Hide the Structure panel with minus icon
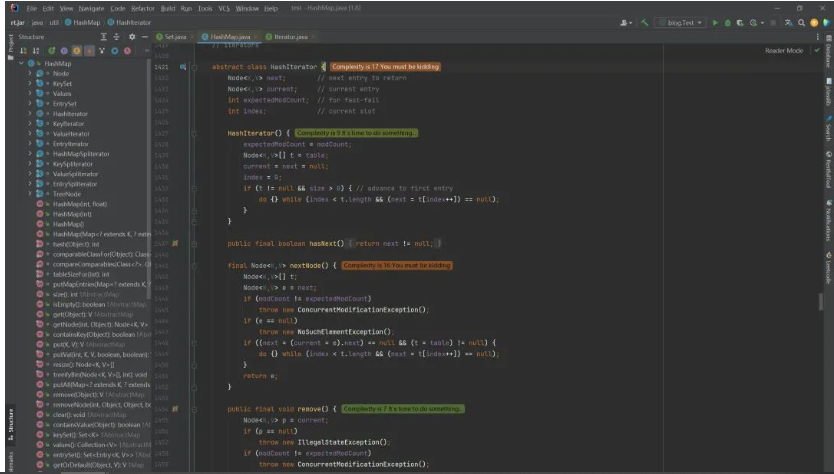This screenshot has height=474, width=834. [145, 37]
